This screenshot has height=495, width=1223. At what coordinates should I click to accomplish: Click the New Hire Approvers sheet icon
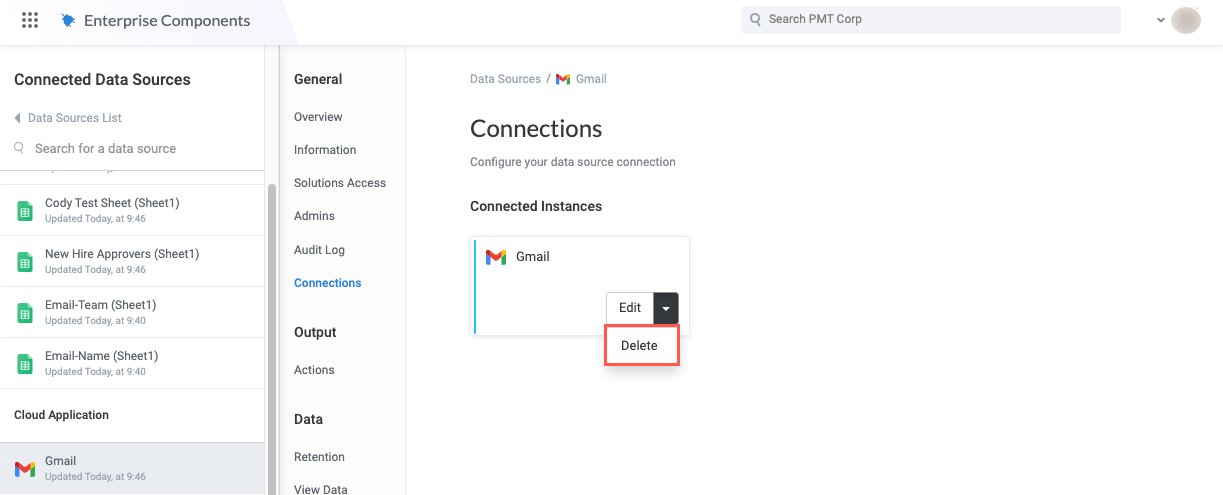25,262
